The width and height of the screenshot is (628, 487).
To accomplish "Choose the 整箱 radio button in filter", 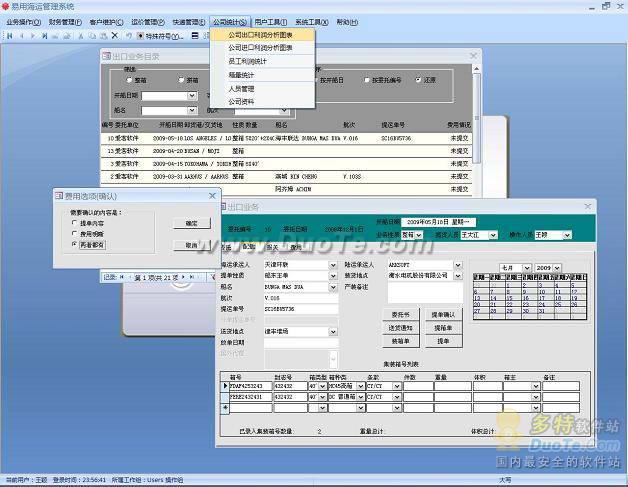I will (x=129, y=80).
